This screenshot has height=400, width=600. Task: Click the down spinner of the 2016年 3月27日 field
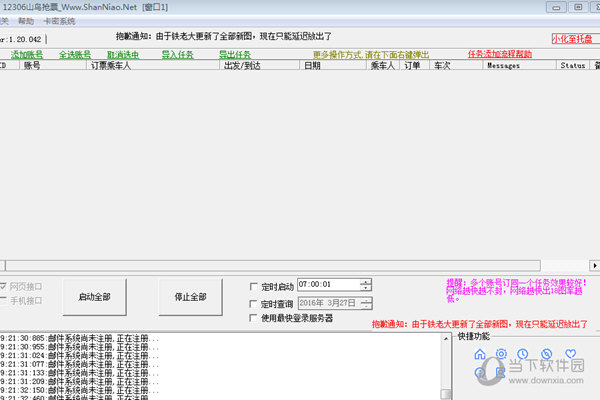coord(367,306)
